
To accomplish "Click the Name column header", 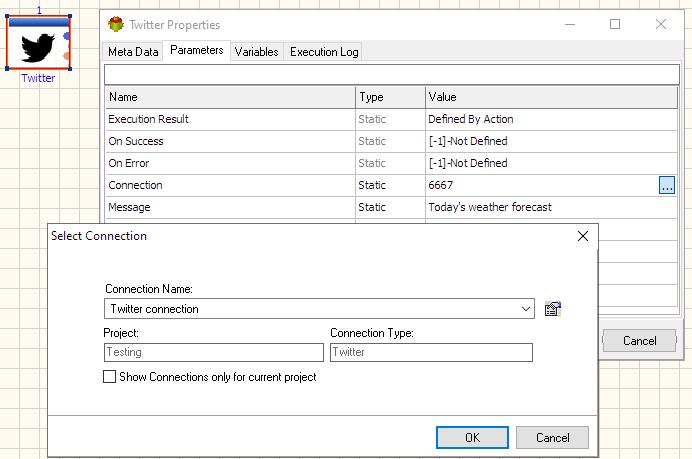I will click(x=230, y=97).
